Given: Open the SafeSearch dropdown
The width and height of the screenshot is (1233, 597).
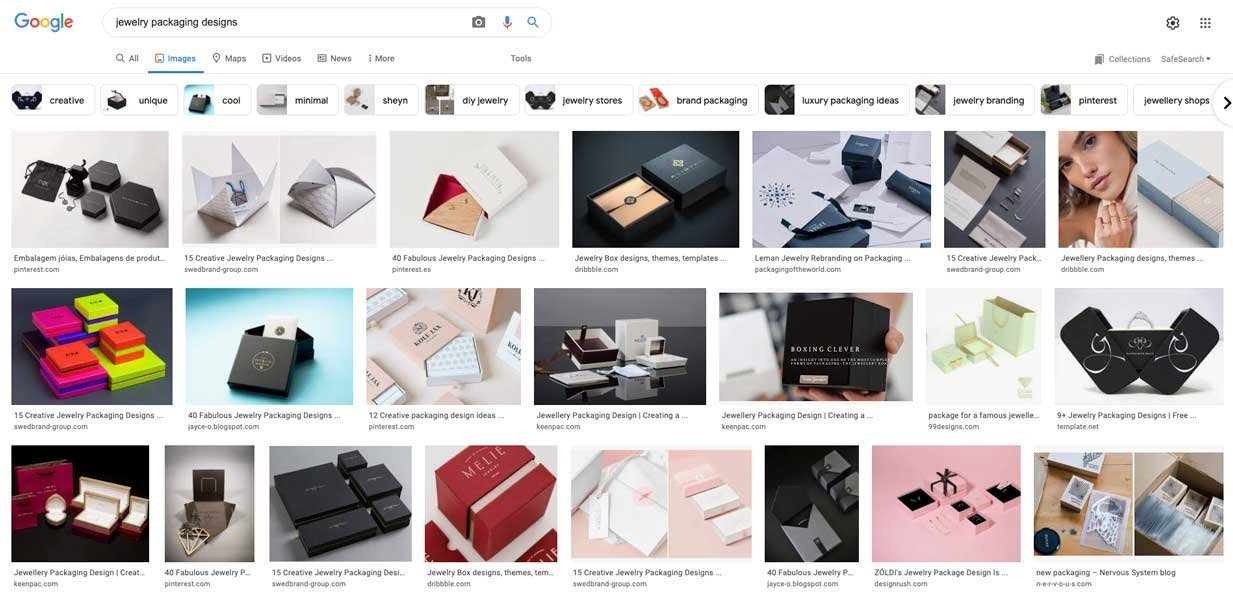Looking at the screenshot, I should 1183,56.
